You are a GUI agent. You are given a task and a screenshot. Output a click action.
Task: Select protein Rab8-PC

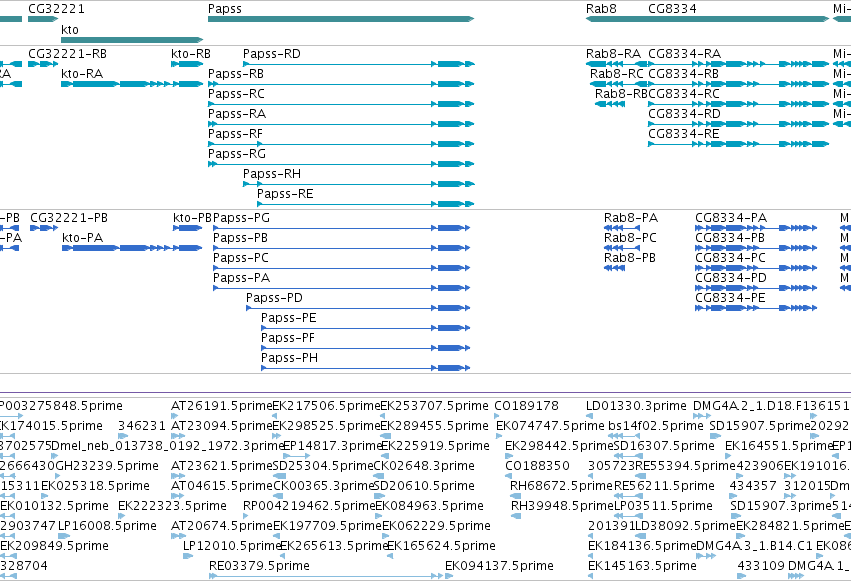(622, 248)
